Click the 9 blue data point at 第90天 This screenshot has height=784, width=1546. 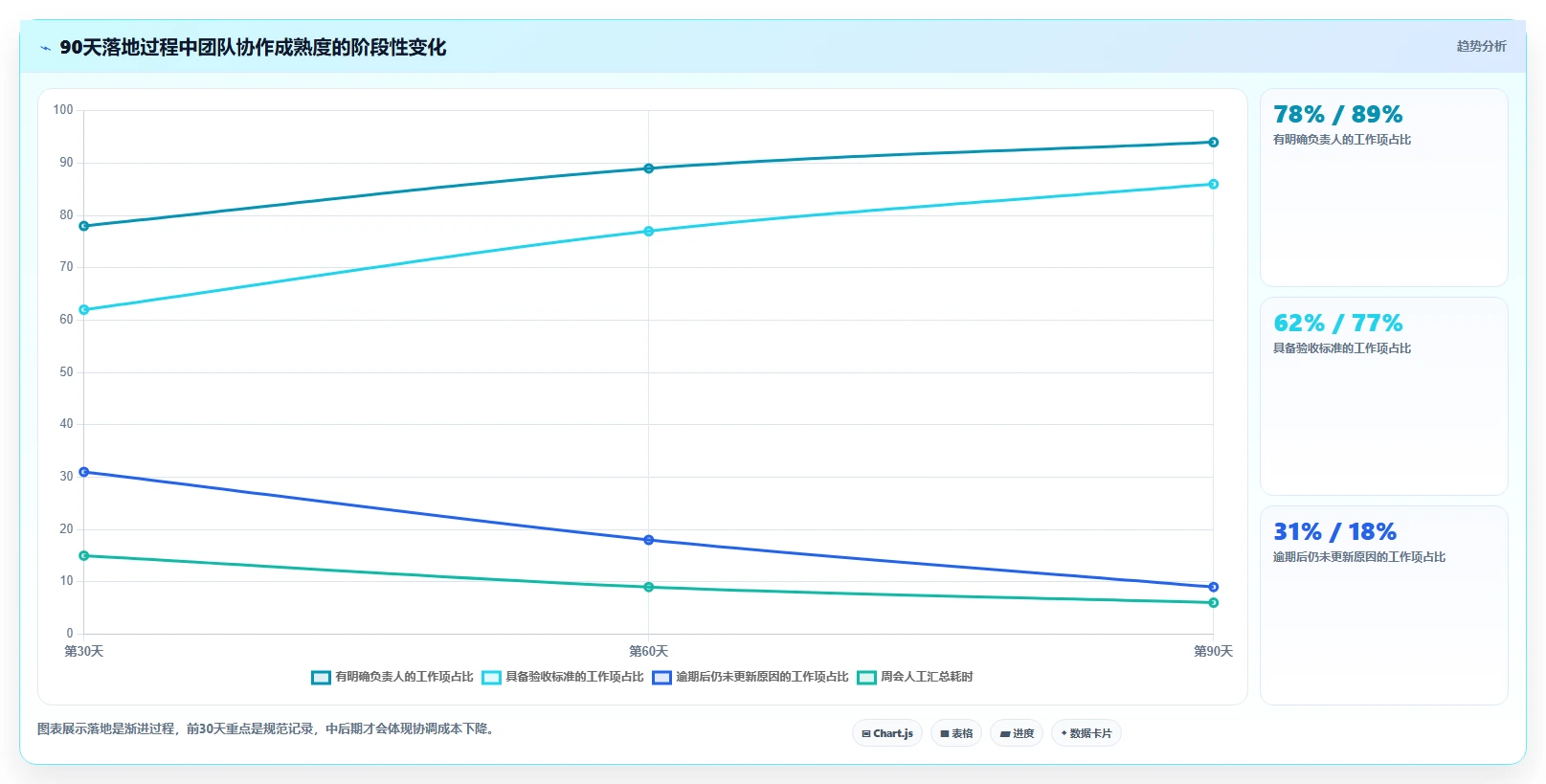(x=1214, y=587)
